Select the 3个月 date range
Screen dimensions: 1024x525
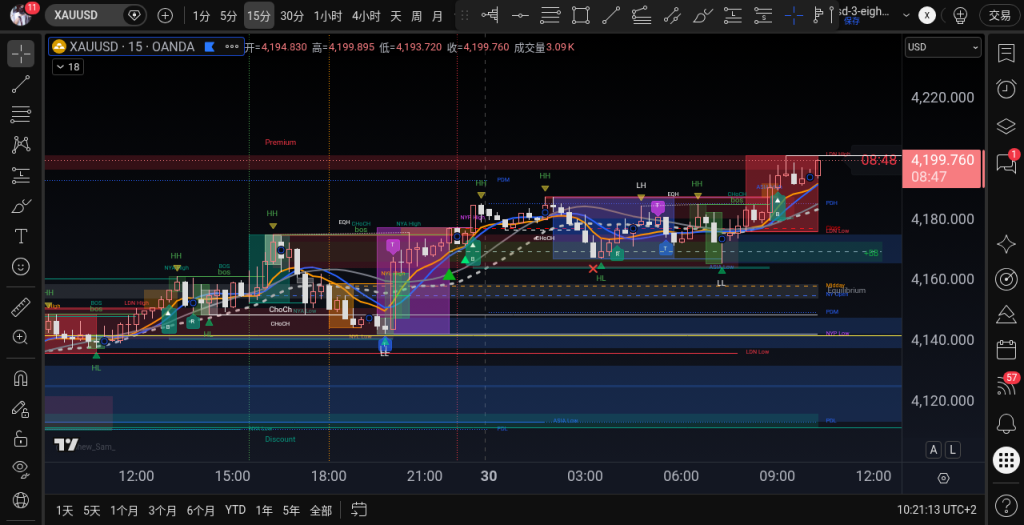(162, 510)
